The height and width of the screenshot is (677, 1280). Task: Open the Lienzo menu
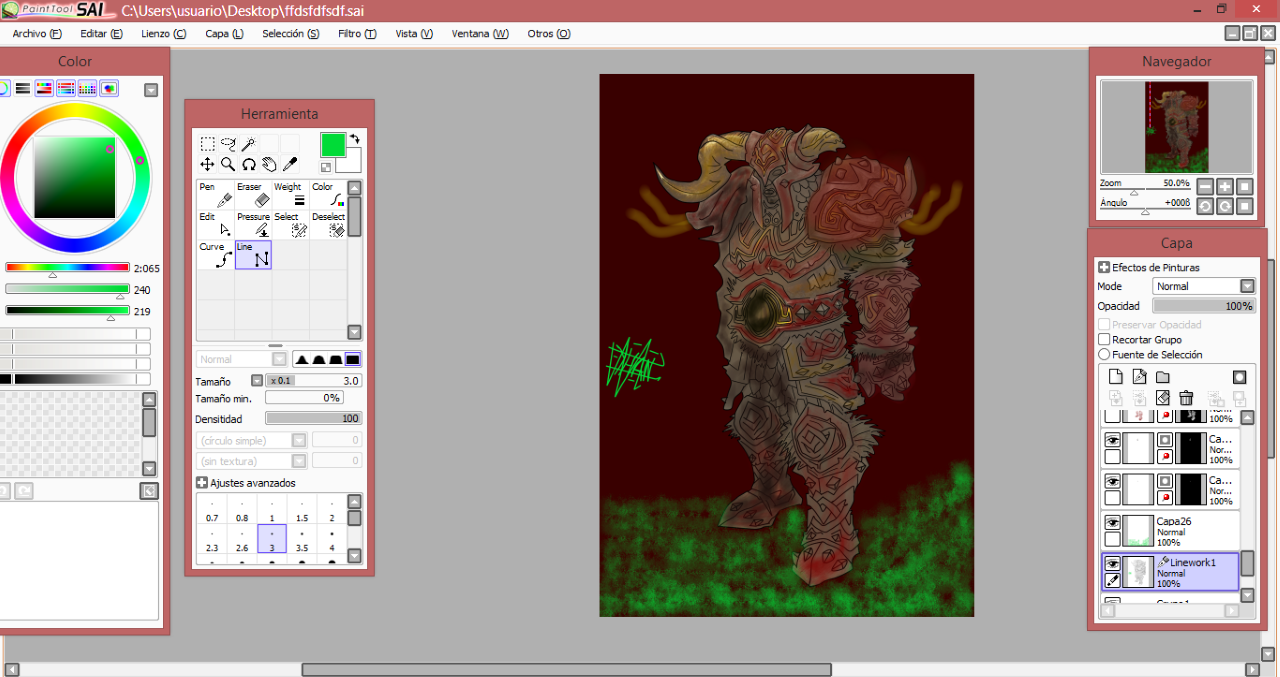(x=163, y=33)
